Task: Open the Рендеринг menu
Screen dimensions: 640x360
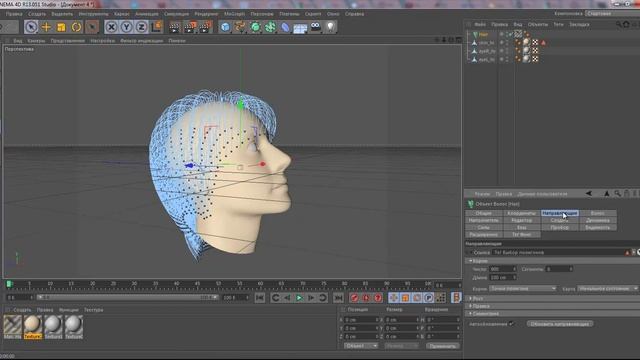Action: point(206,14)
